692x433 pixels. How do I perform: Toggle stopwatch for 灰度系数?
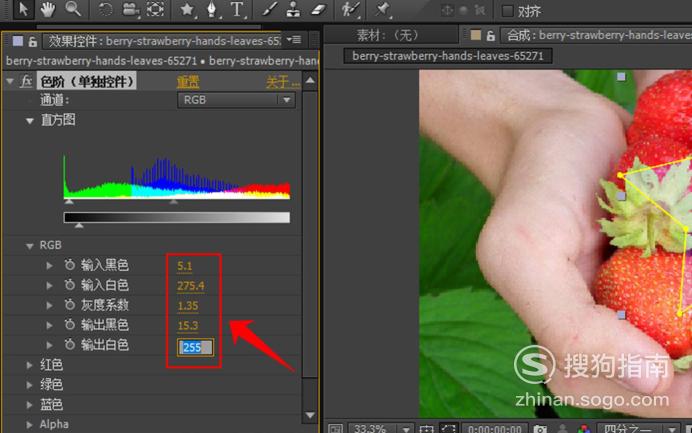pyautogui.click(x=69, y=305)
